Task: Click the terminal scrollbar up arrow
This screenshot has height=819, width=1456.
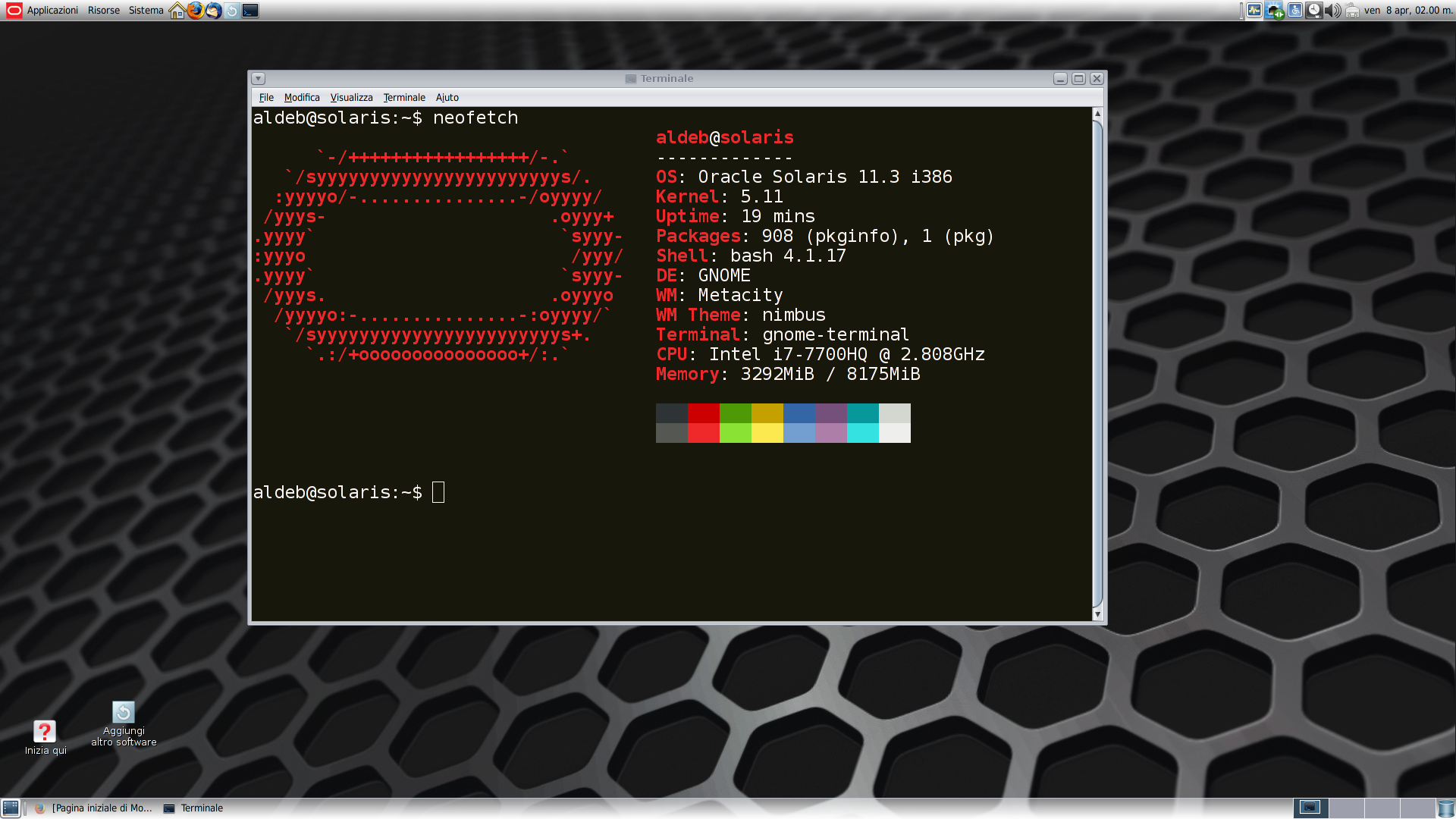Action: 1097,113
